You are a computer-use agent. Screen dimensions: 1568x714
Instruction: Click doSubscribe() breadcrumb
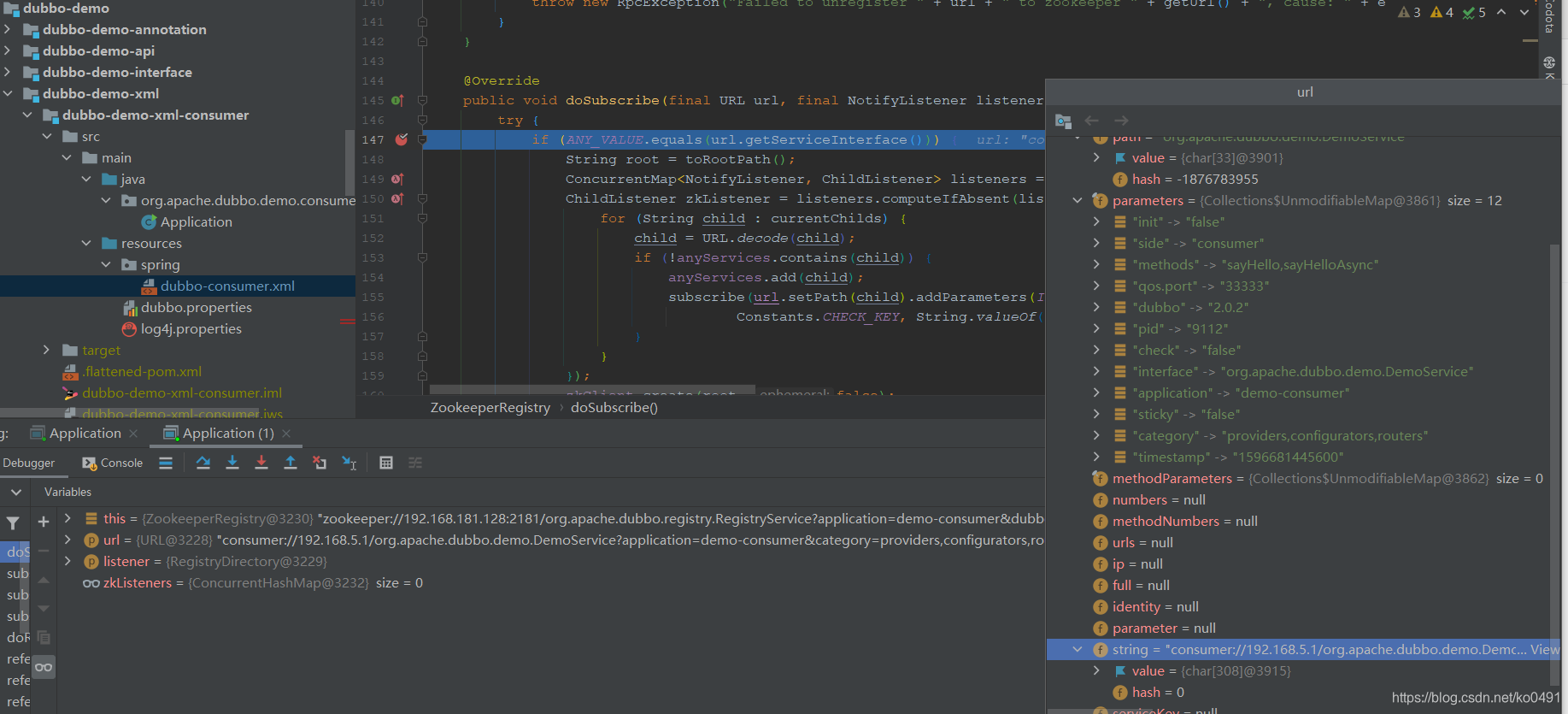click(614, 407)
